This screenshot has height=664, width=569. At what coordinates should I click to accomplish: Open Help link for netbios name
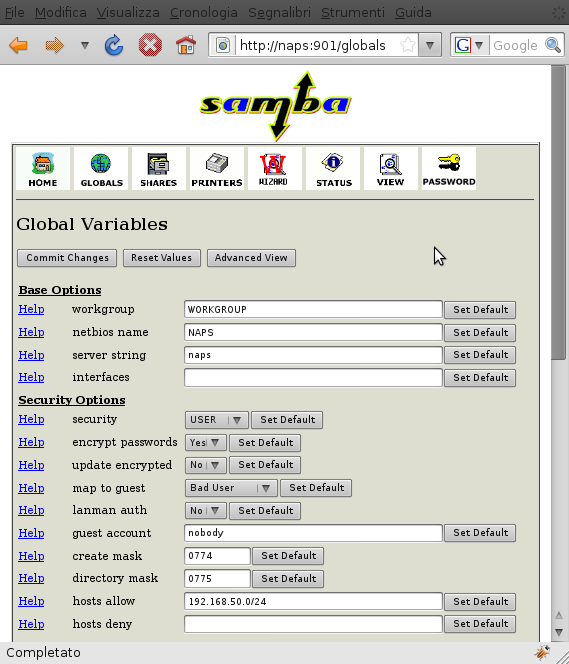coord(31,332)
